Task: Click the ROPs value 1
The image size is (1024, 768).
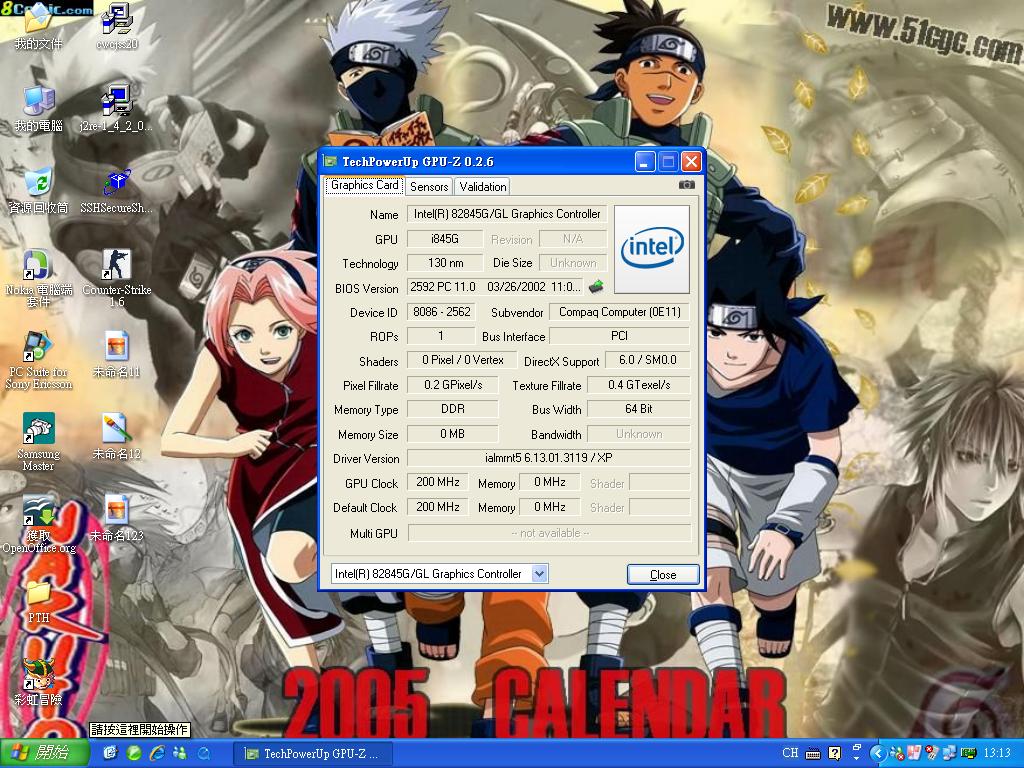Action: [x=441, y=336]
